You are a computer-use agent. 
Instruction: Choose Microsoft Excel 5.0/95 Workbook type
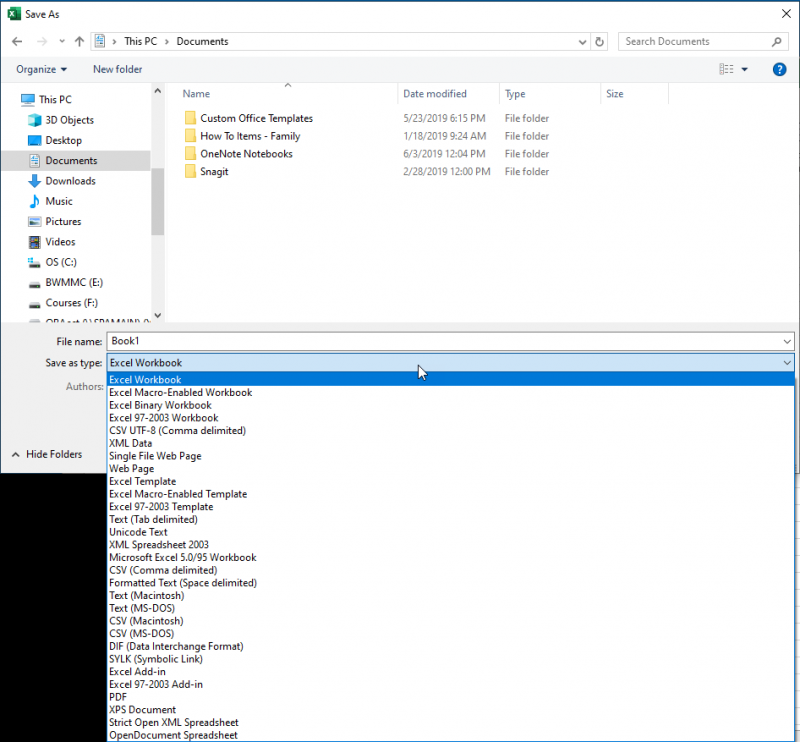click(x=451, y=558)
